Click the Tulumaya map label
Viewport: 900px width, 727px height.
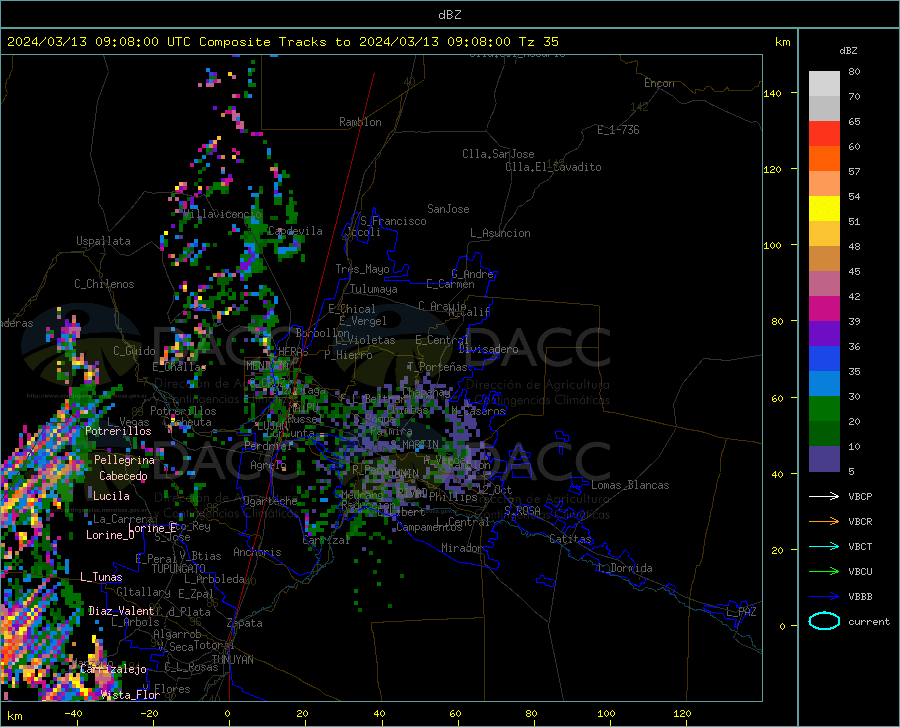tap(374, 289)
